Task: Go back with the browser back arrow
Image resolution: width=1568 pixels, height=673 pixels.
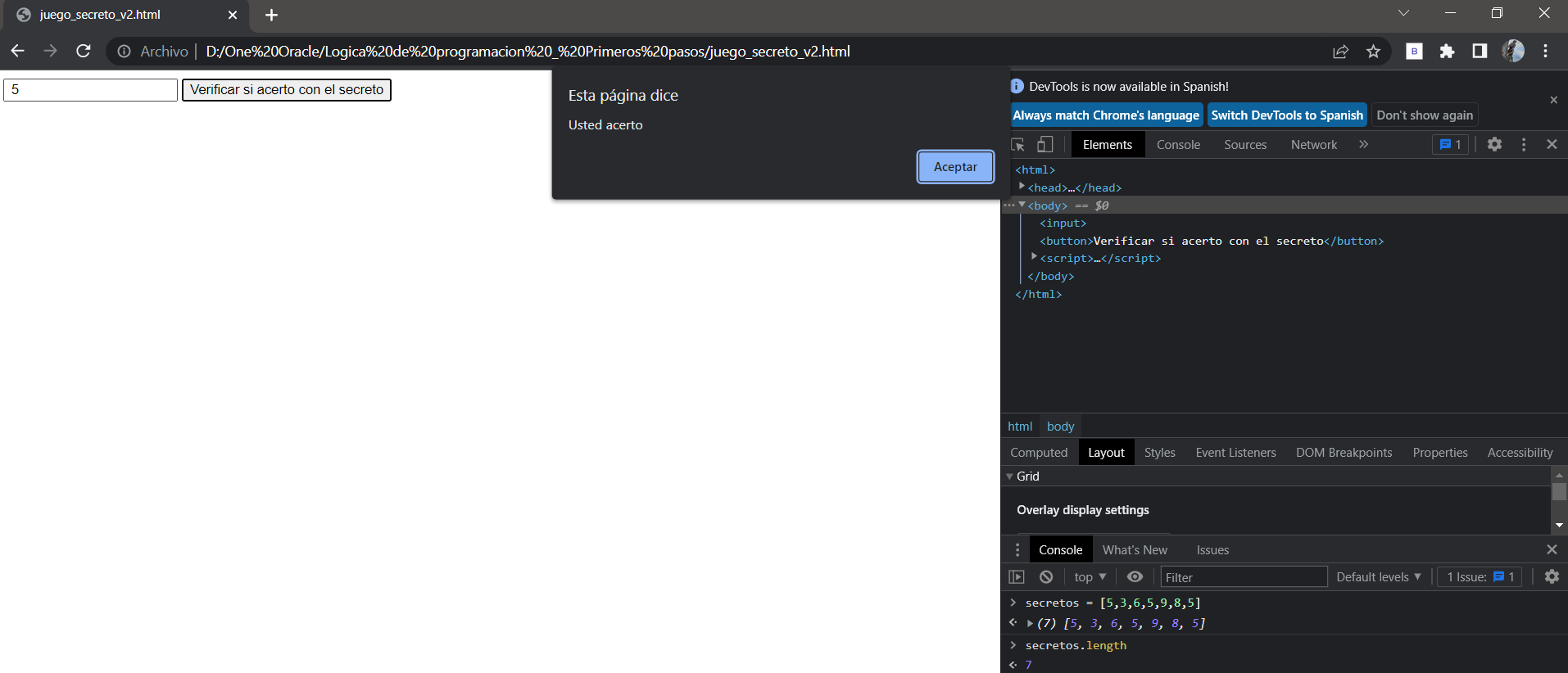Action: 17,51
